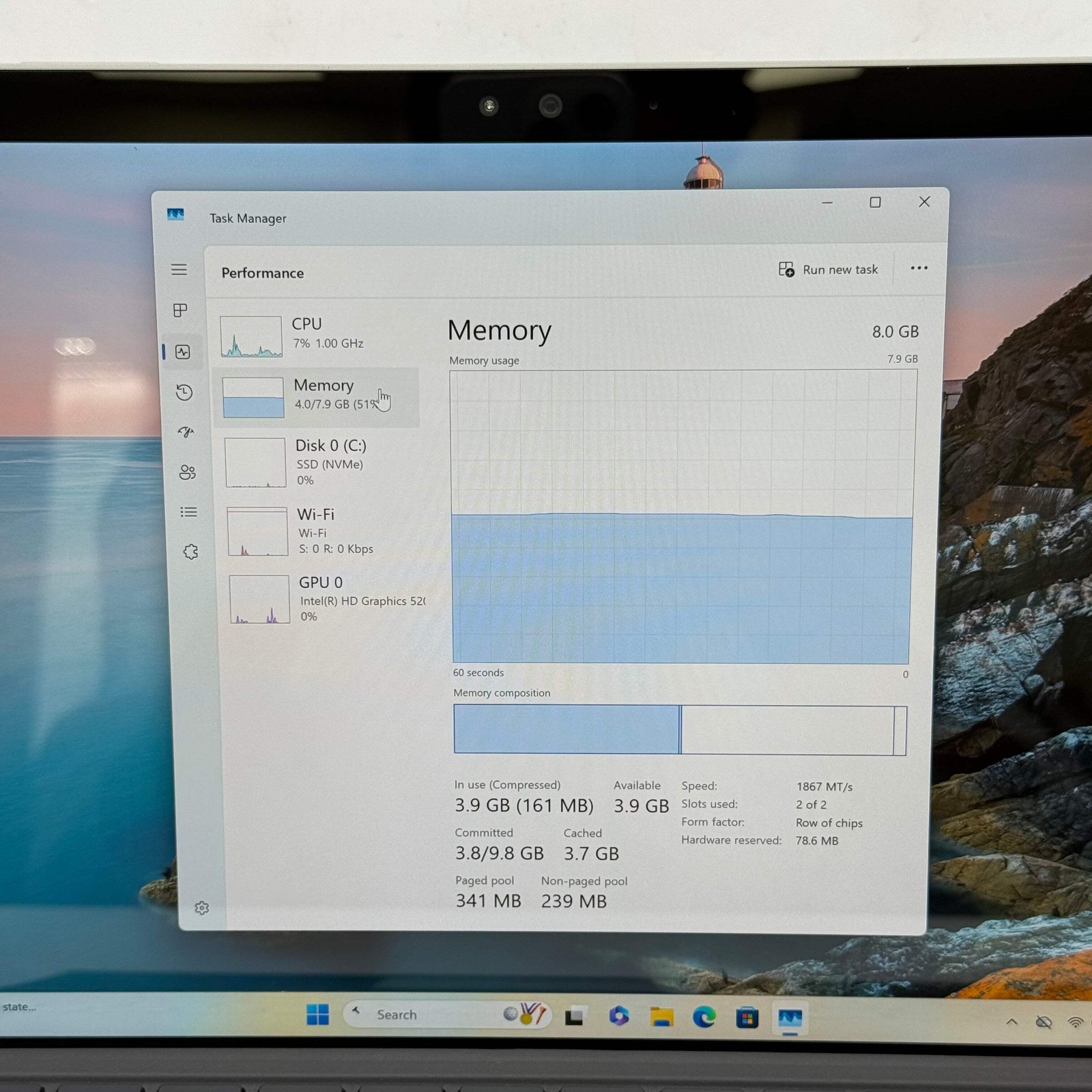Select the CPU performance entry
Screen dimensions: 1092x1092
point(317,336)
